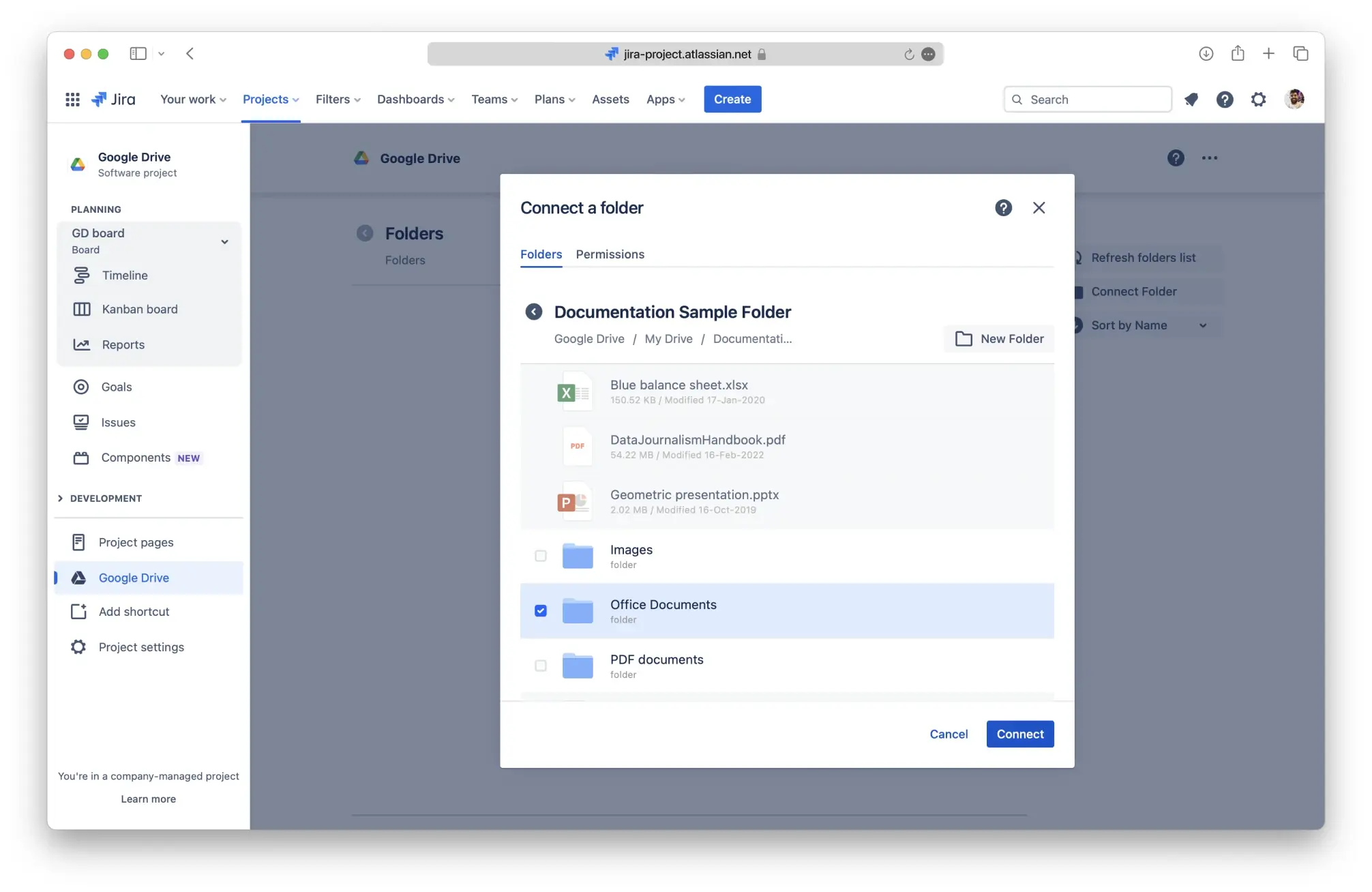Image resolution: width=1372 pixels, height=892 pixels.
Task: Click the Office Documents folder icon
Action: click(578, 611)
